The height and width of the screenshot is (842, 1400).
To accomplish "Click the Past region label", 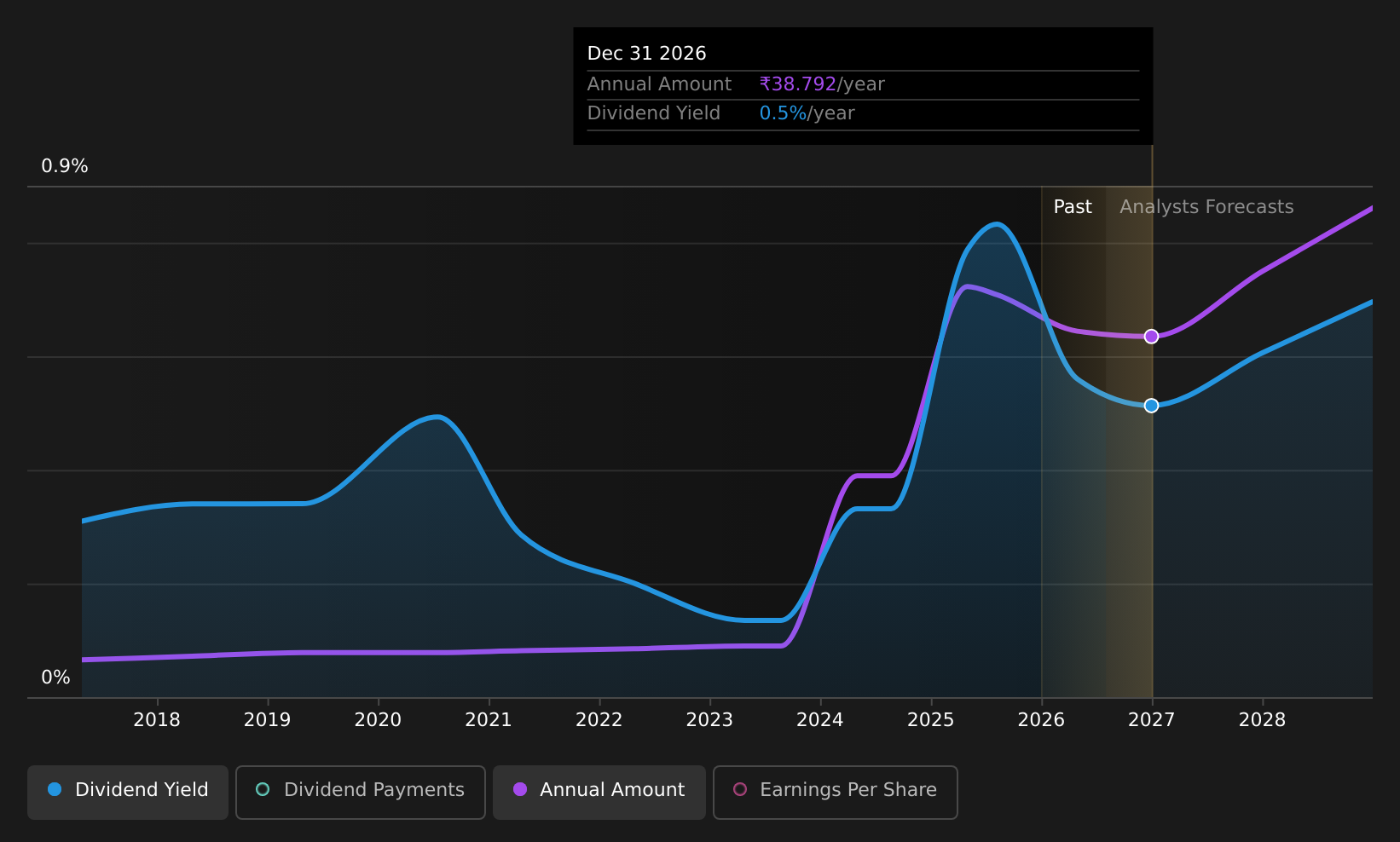I will coord(1073,207).
